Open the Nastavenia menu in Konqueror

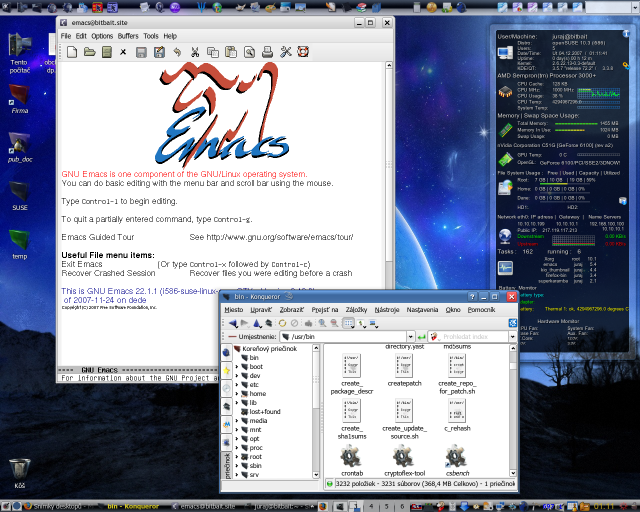pyautogui.click(x=422, y=310)
